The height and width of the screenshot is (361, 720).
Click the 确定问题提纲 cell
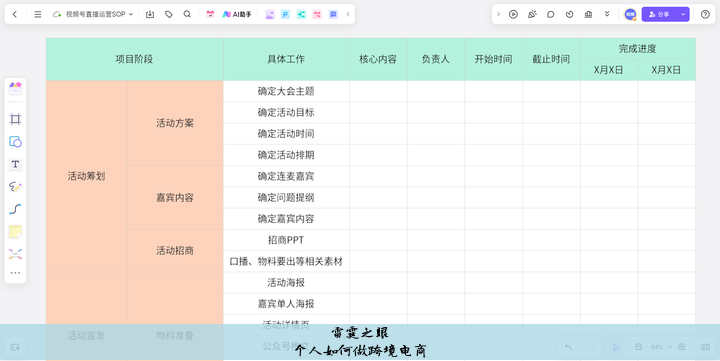coord(286,197)
